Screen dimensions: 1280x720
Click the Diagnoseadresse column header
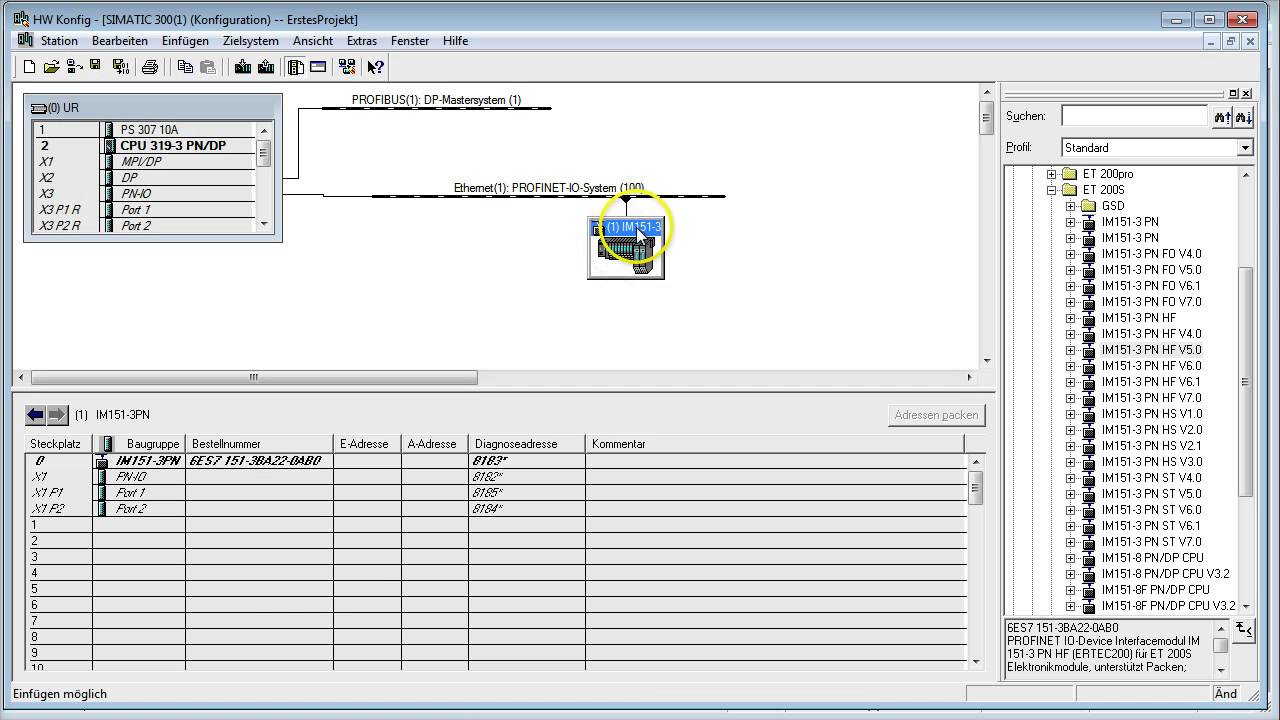coord(527,444)
